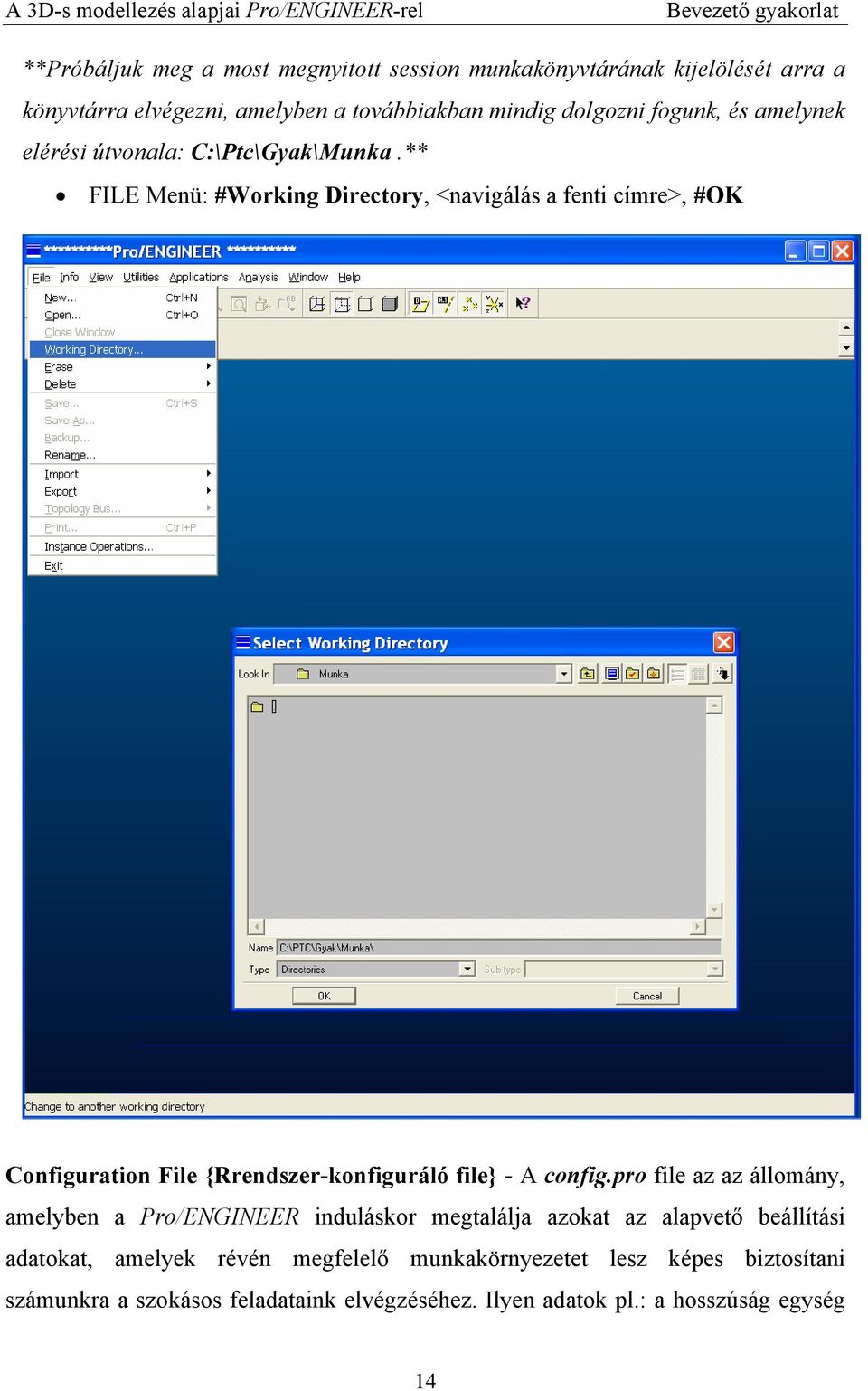Screen dimensions: 868x1391
Task: Choose Open... in the File menu
Action: pyautogui.click(x=122, y=315)
